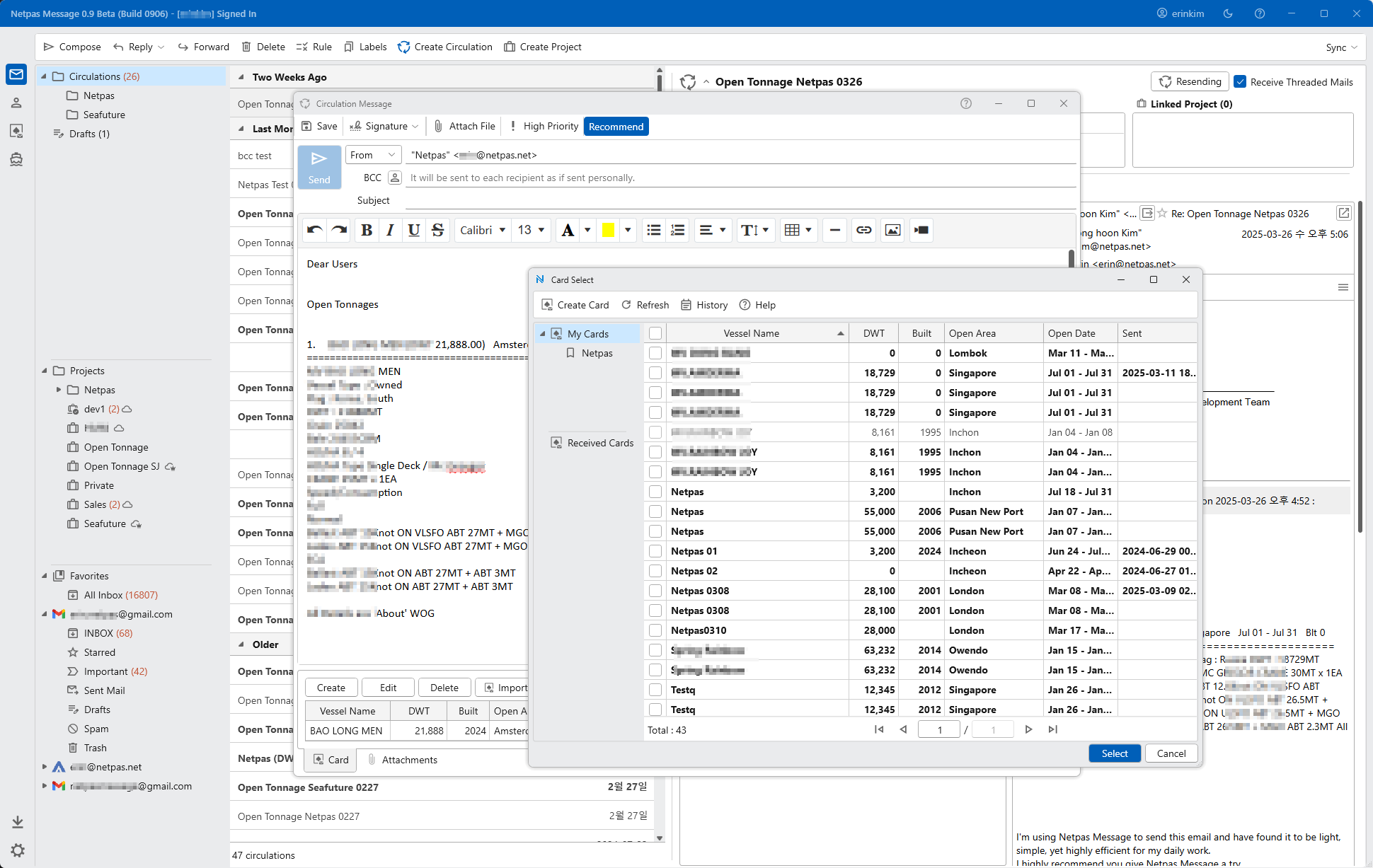Collapse the Circulations tree node

click(x=44, y=76)
